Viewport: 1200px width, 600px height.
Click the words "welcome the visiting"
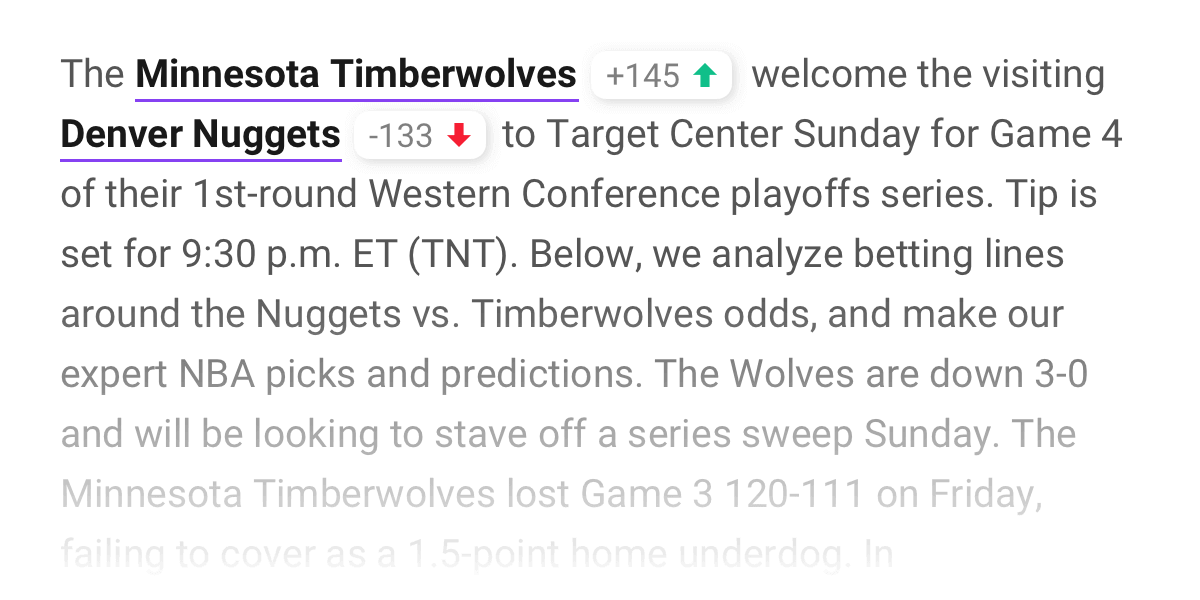tap(928, 75)
